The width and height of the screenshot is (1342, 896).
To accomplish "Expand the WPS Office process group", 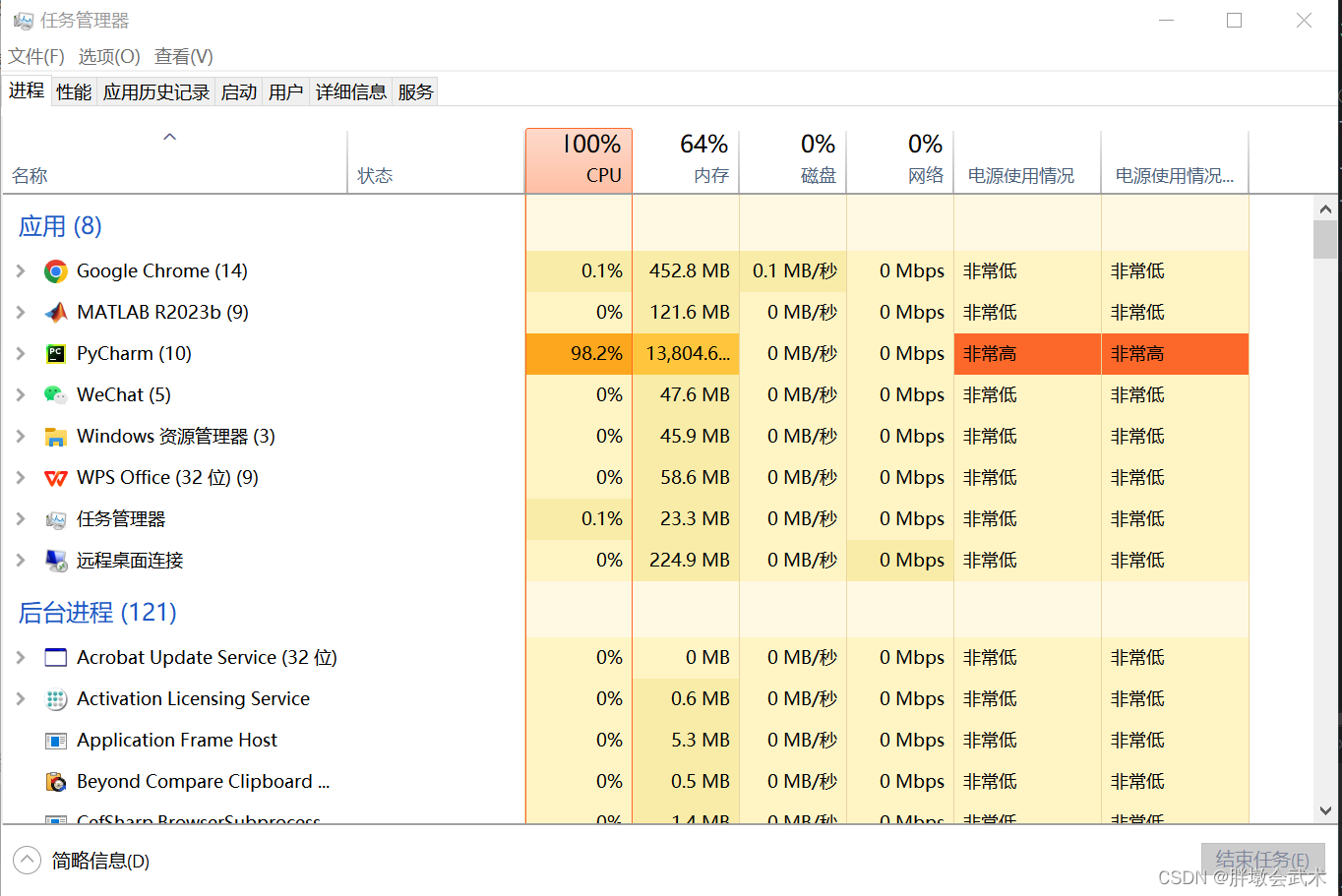I will click(21, 477).
